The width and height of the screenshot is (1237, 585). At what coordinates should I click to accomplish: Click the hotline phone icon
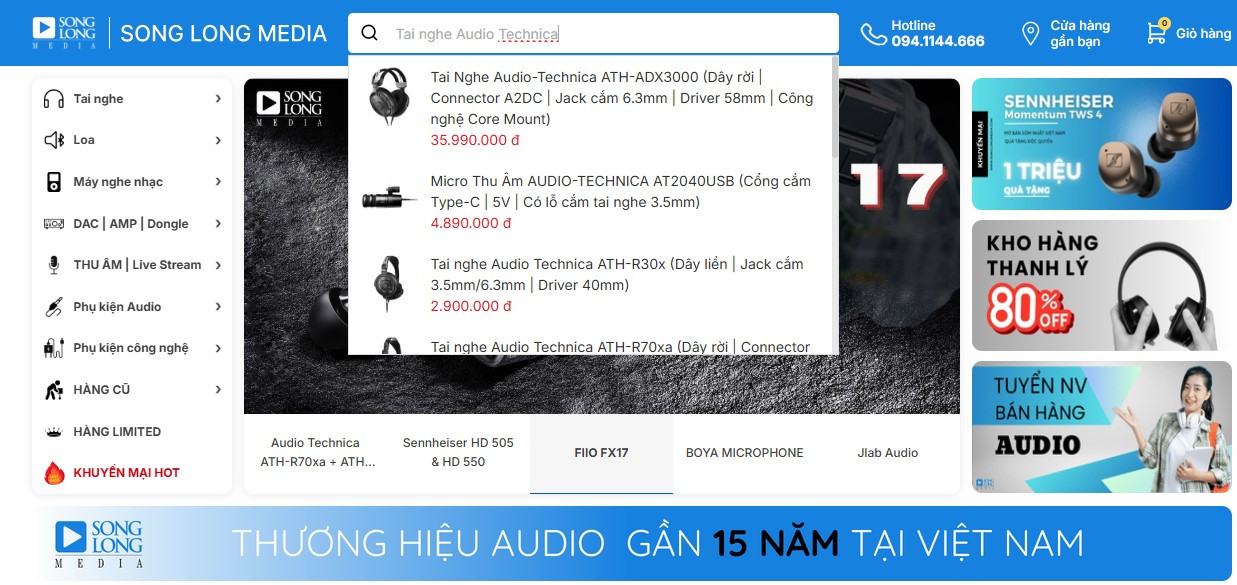pos(873,34)
